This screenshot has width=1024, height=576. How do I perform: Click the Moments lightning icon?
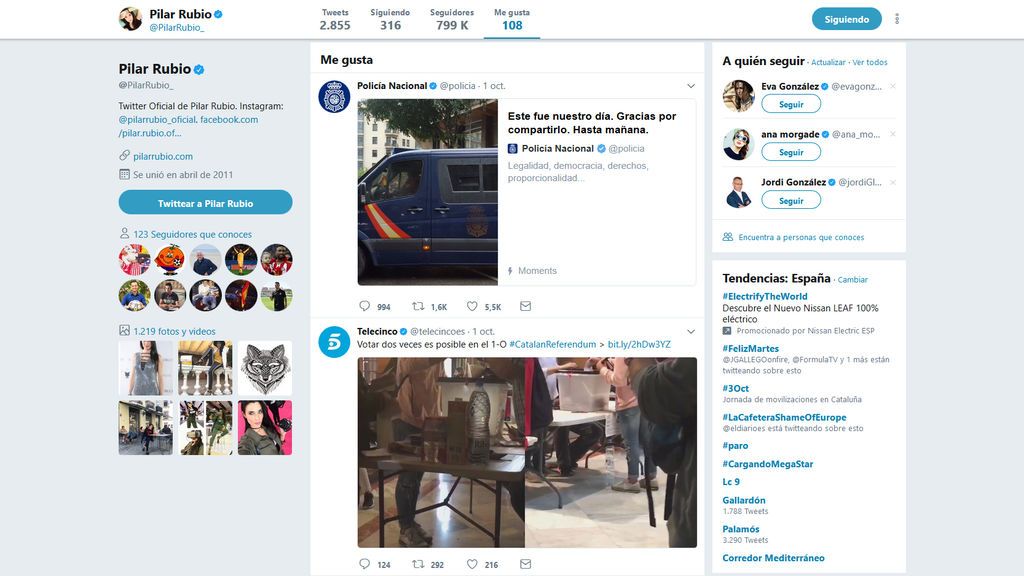click(510, 270)
